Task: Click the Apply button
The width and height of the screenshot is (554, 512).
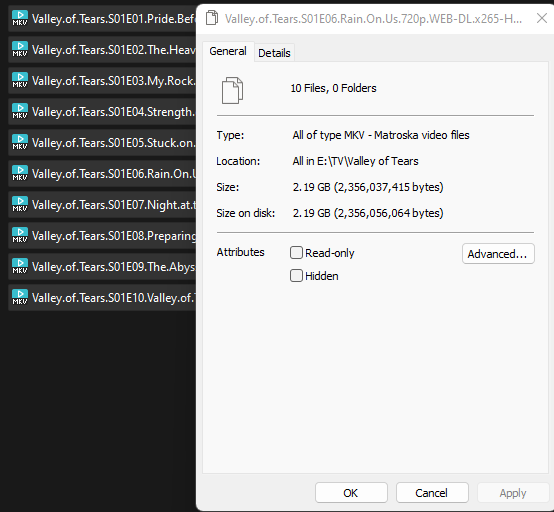Action: point(513,493)
